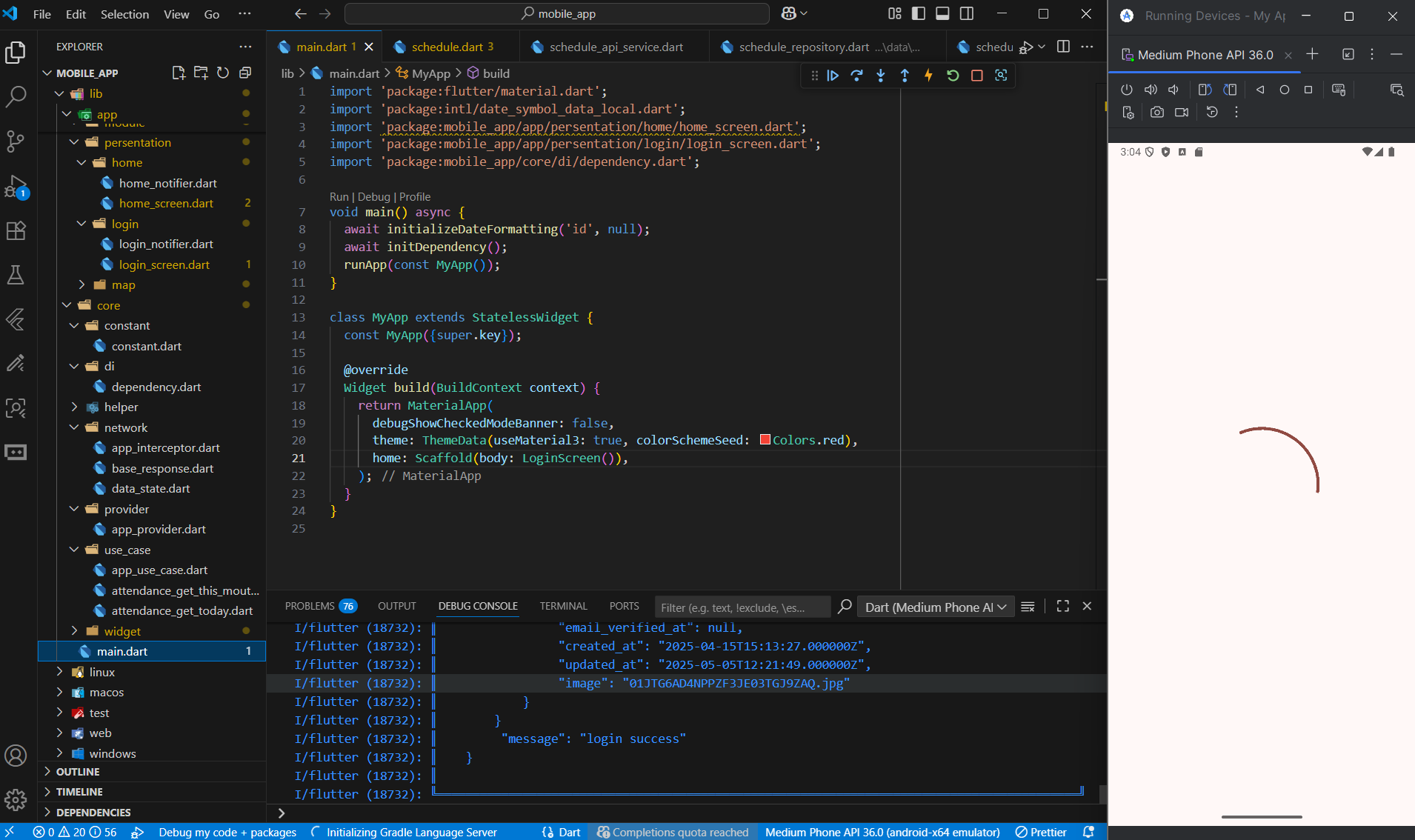
Task: Restart the debug session
Action: pyautogui.click(x=953, y=76)
